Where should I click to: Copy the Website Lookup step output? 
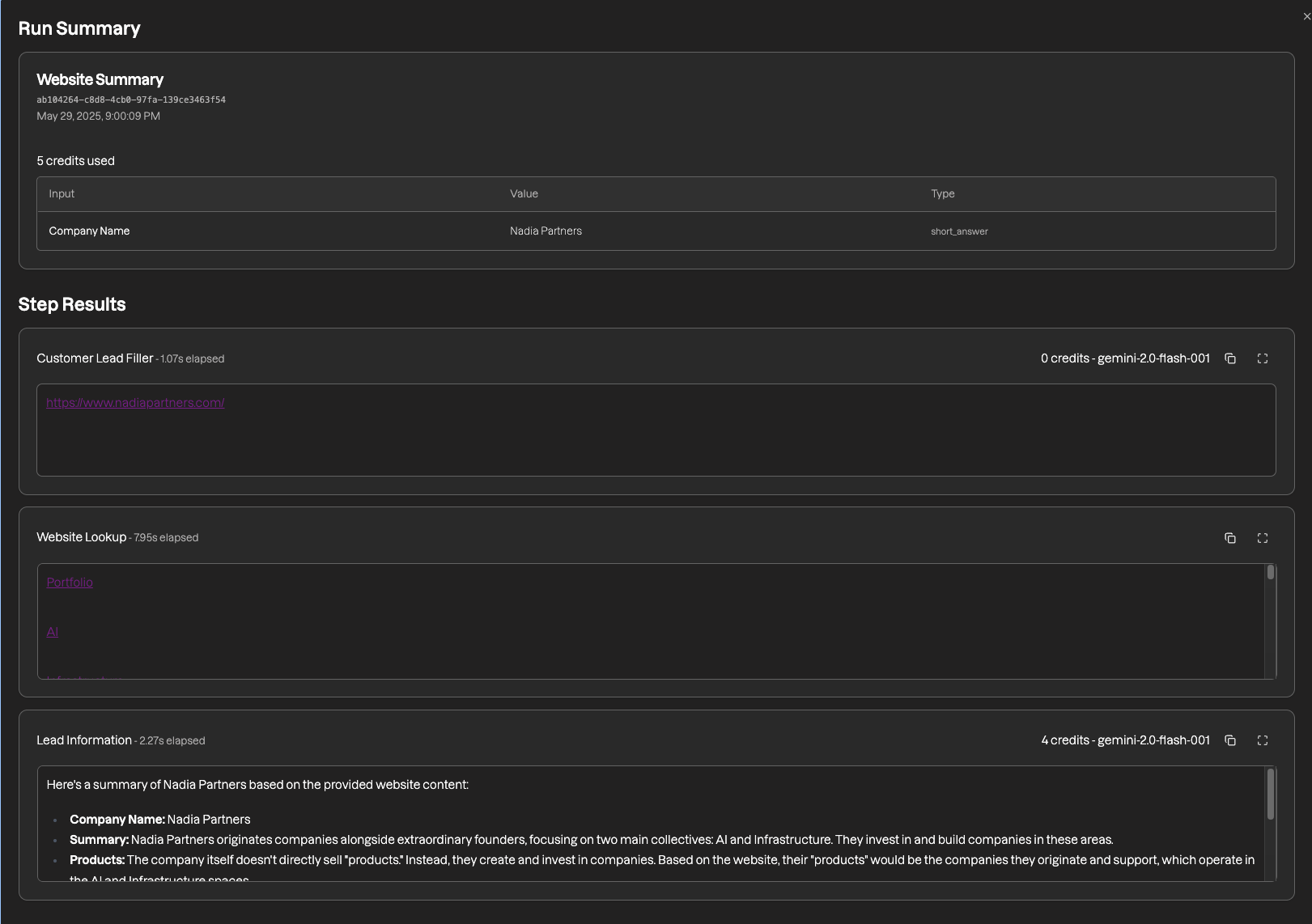[1230, 538]
